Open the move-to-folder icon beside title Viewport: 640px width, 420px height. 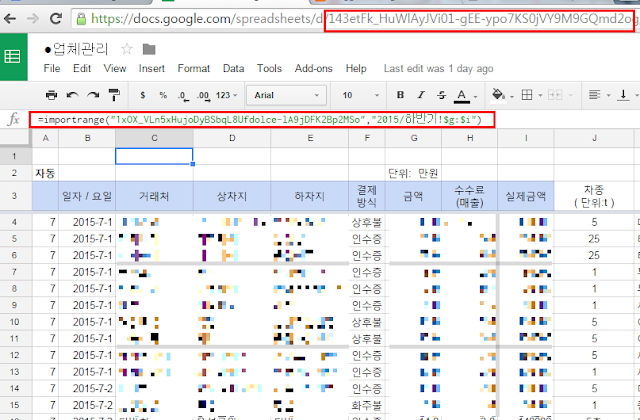(x=149, y=49)
